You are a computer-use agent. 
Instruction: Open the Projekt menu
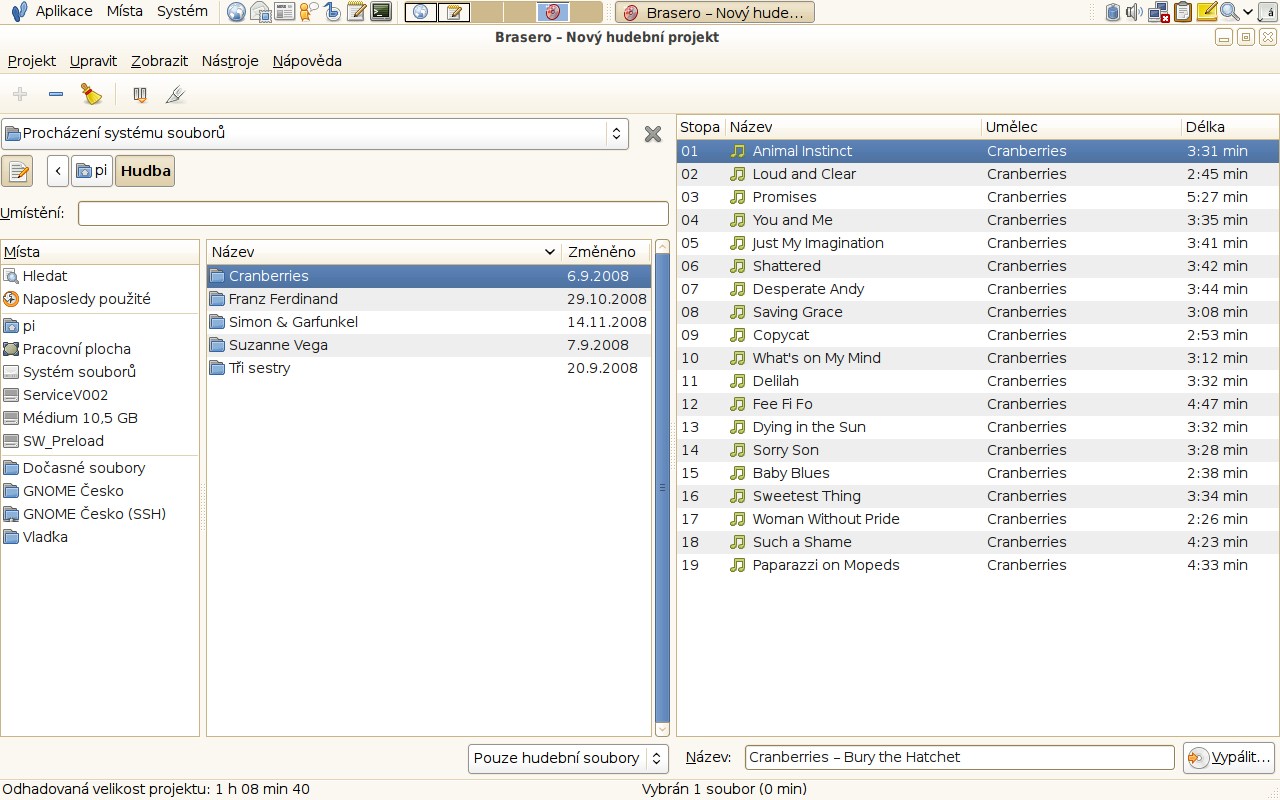pos(32,61)
